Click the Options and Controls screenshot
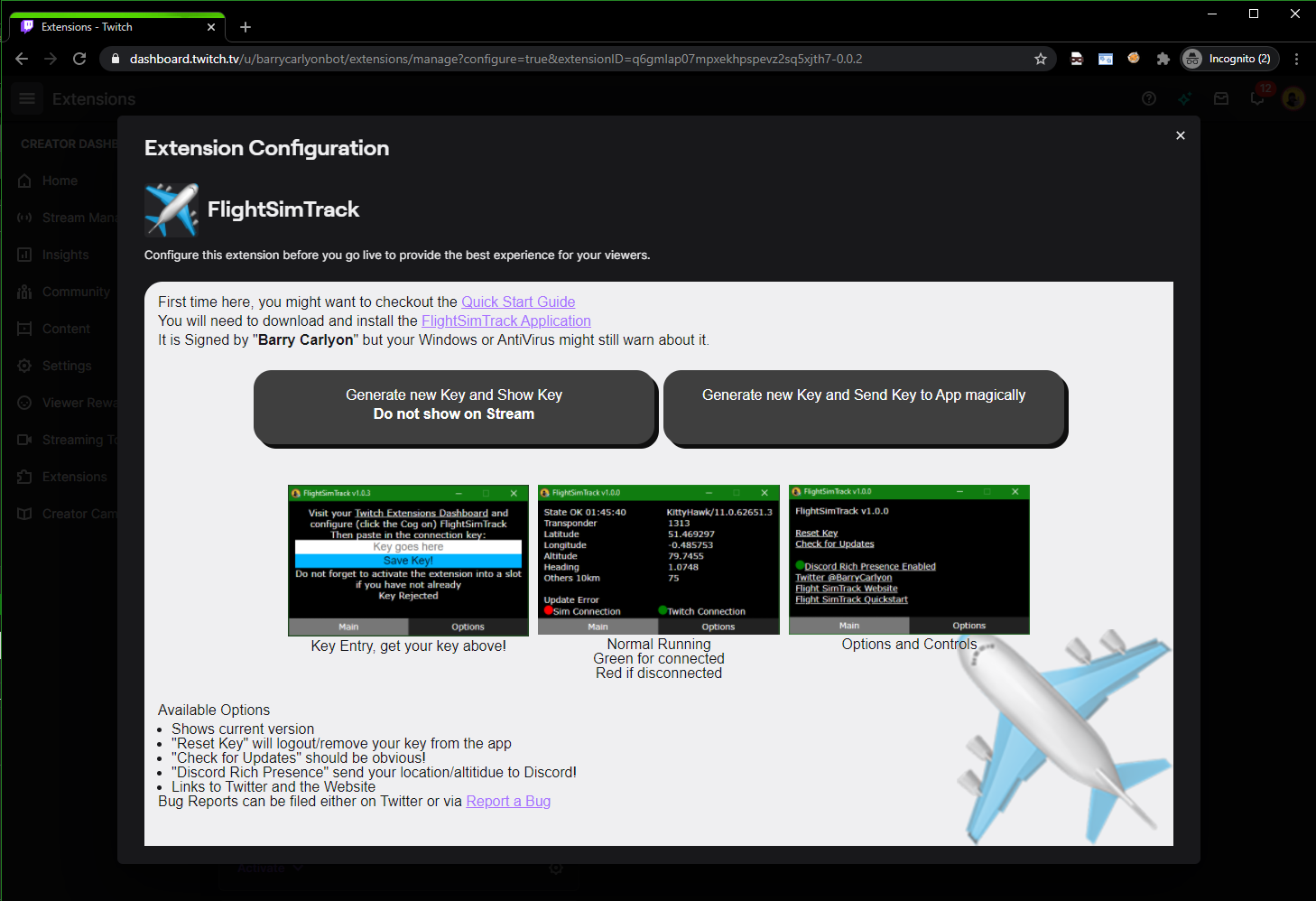This screenshot has height=901, width=1316. click(x=909, y=560)
